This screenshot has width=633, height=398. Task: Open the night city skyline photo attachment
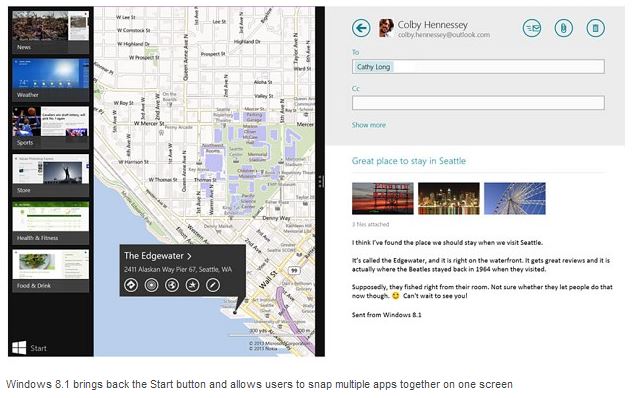(x=449, y=198)
